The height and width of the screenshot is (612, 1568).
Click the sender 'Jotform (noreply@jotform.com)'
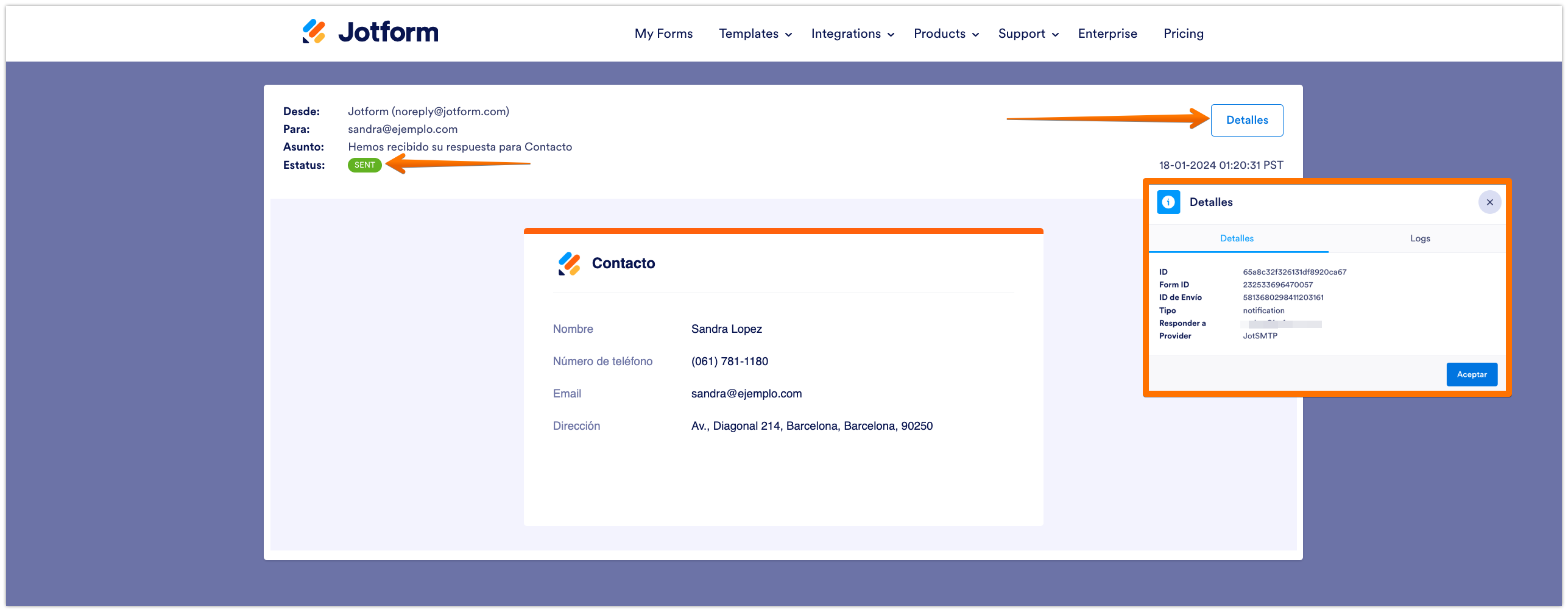(428, 112)
